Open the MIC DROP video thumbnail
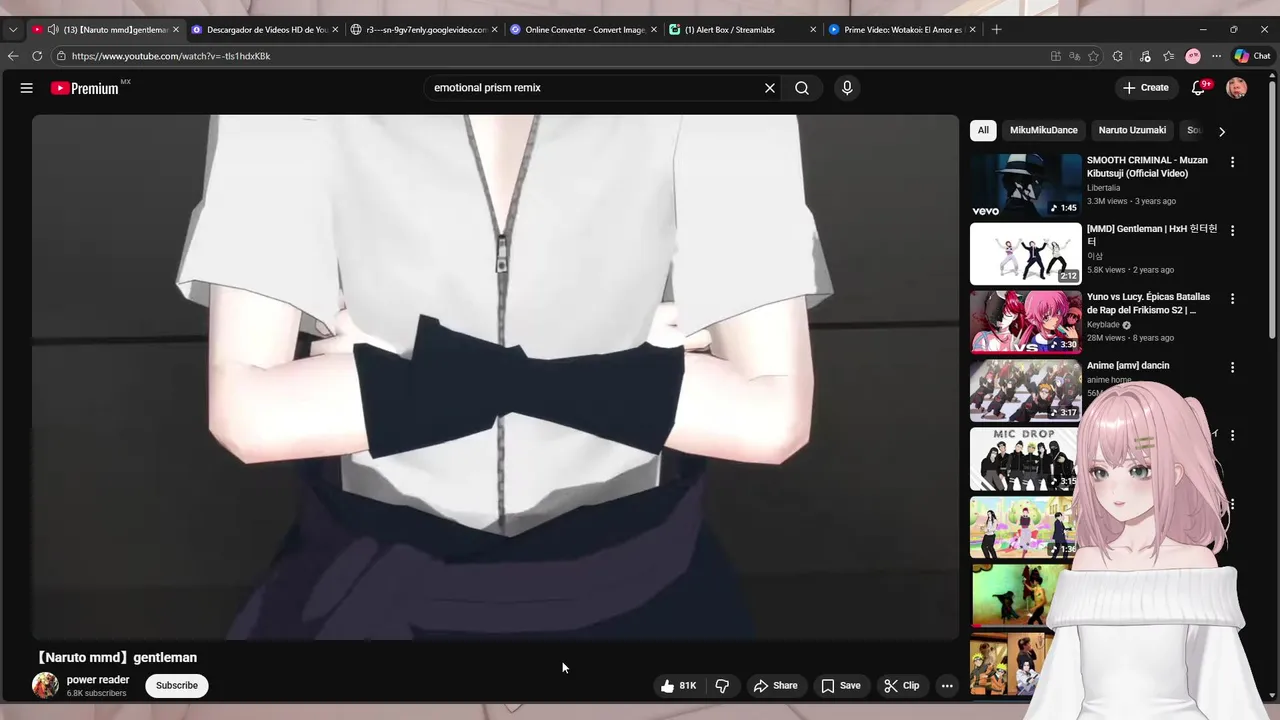Image resolution: width=1280 pixels, height=720 pixels. [1024, 459]
